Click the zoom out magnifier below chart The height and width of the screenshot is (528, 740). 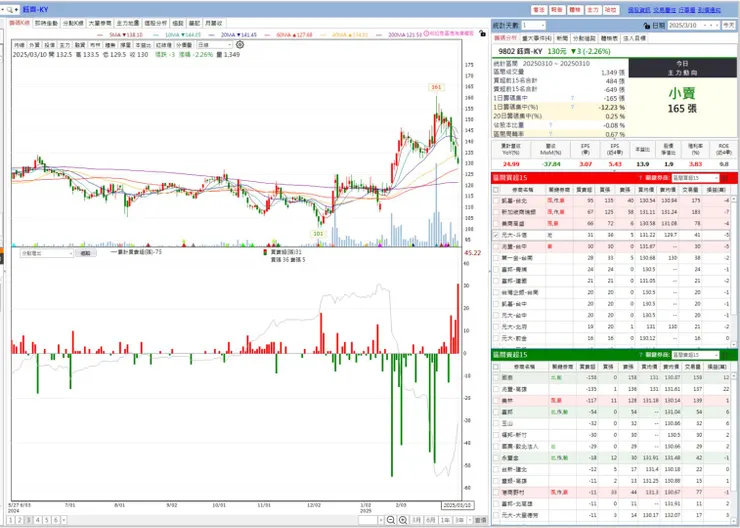tap(391, 520)
